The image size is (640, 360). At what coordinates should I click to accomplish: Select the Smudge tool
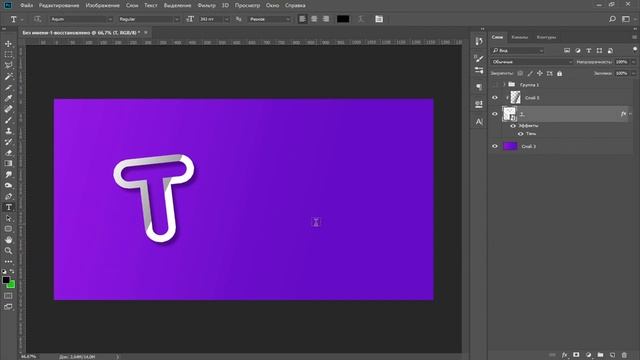(x=8, y=174)
